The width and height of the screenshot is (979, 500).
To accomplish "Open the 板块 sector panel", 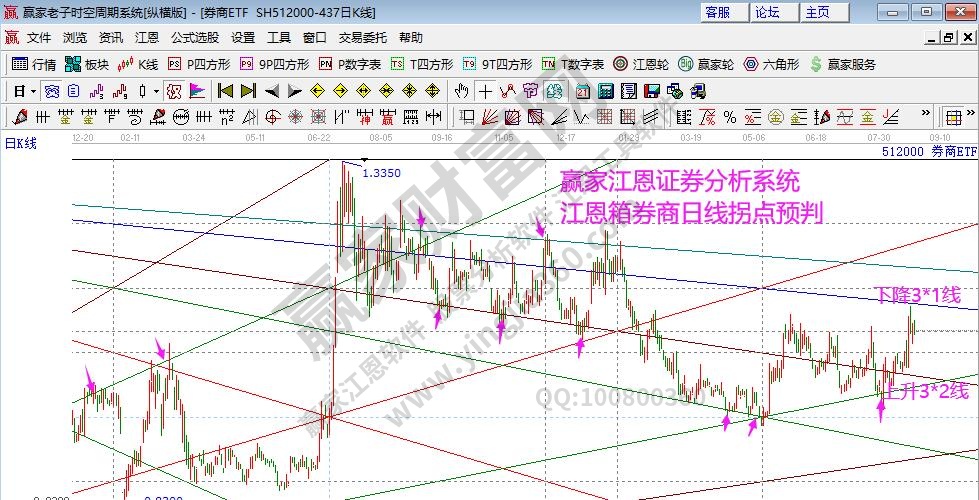I will (87, 64).
